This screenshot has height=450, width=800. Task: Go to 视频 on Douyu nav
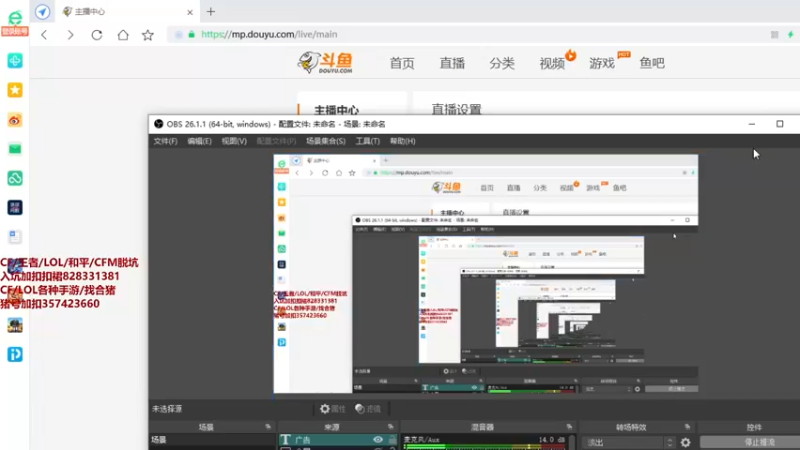coord(552,63)
